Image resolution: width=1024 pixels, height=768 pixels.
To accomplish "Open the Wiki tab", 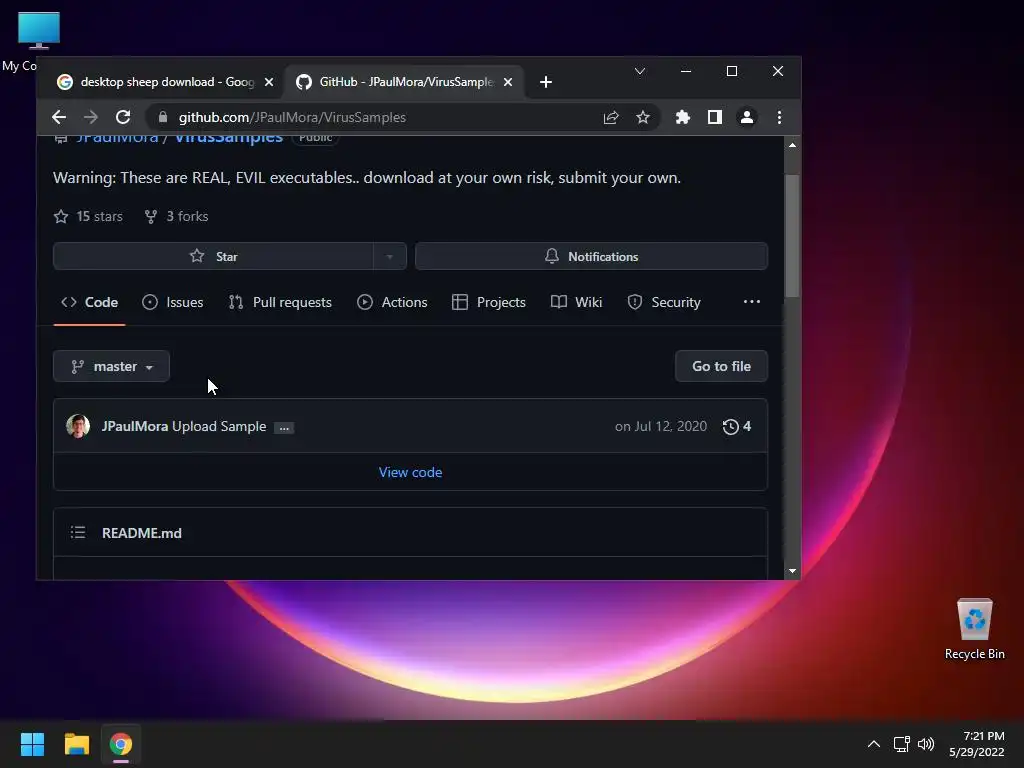I will 577,302.
